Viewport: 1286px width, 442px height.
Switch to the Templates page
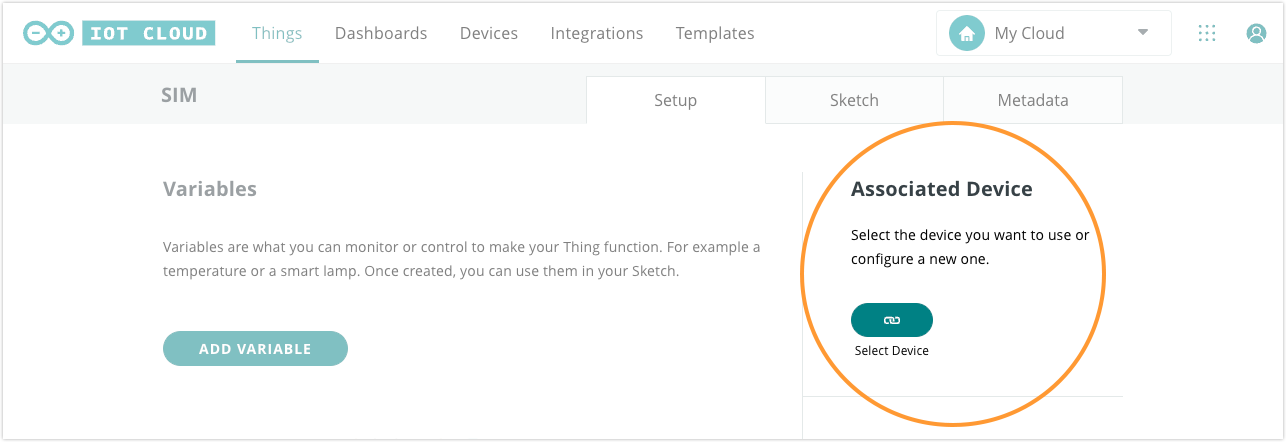click(x=715, y=33)
